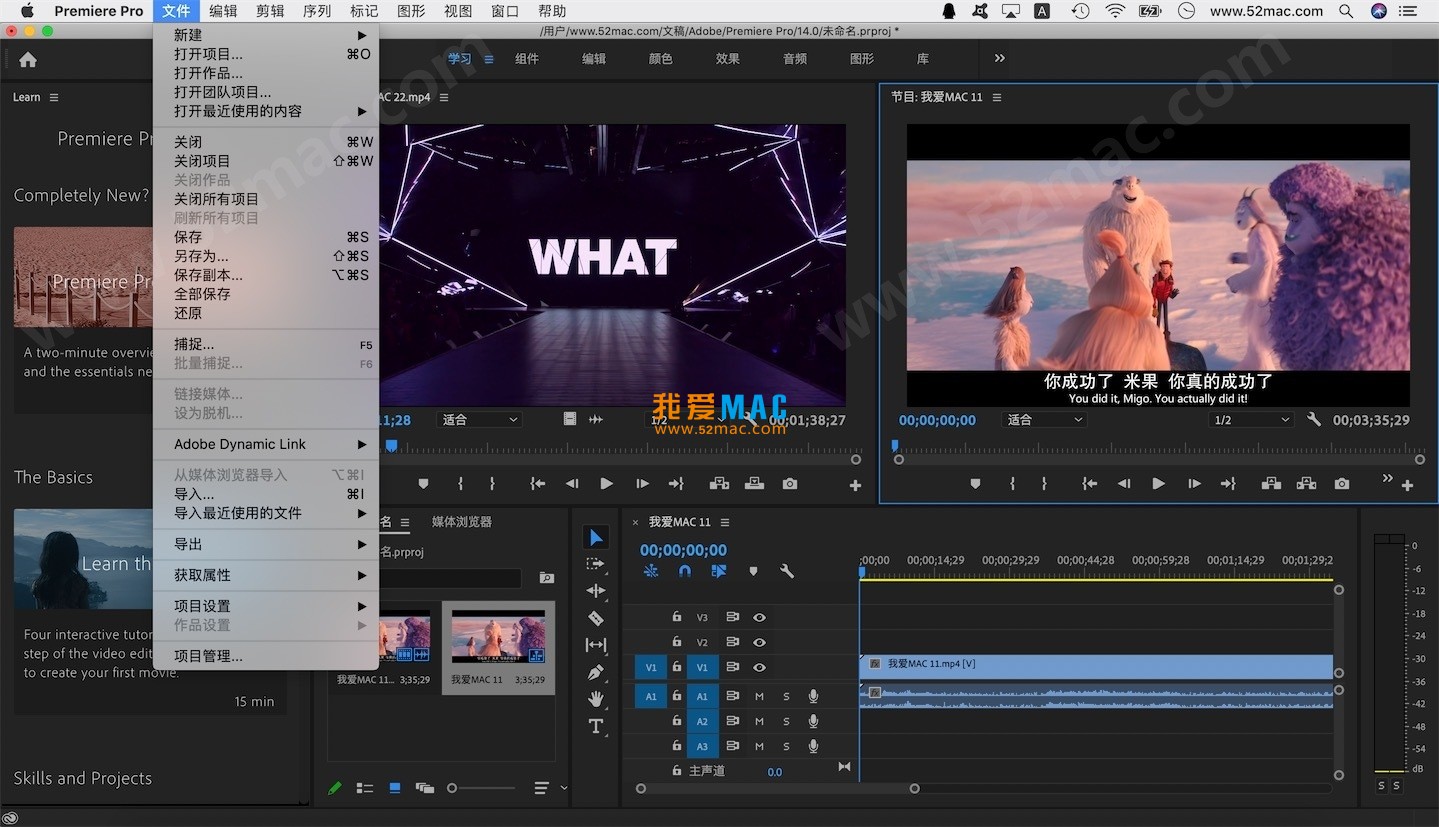Viewport: 1439px width, 827px height.
Task: Expand workspace overflow chevrons
Action: 999,59
